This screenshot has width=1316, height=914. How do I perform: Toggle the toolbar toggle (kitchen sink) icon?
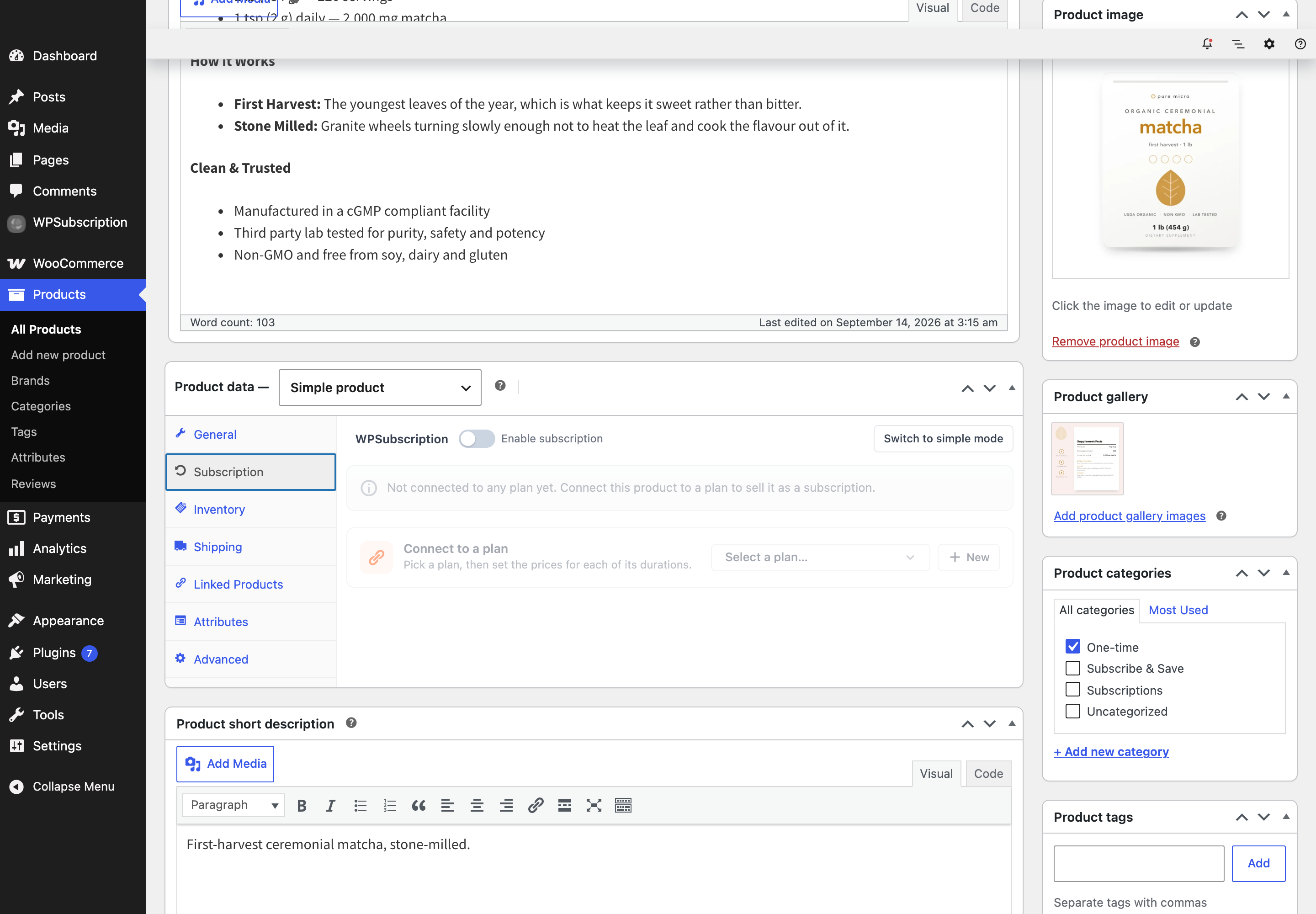(x=623, y=806)
